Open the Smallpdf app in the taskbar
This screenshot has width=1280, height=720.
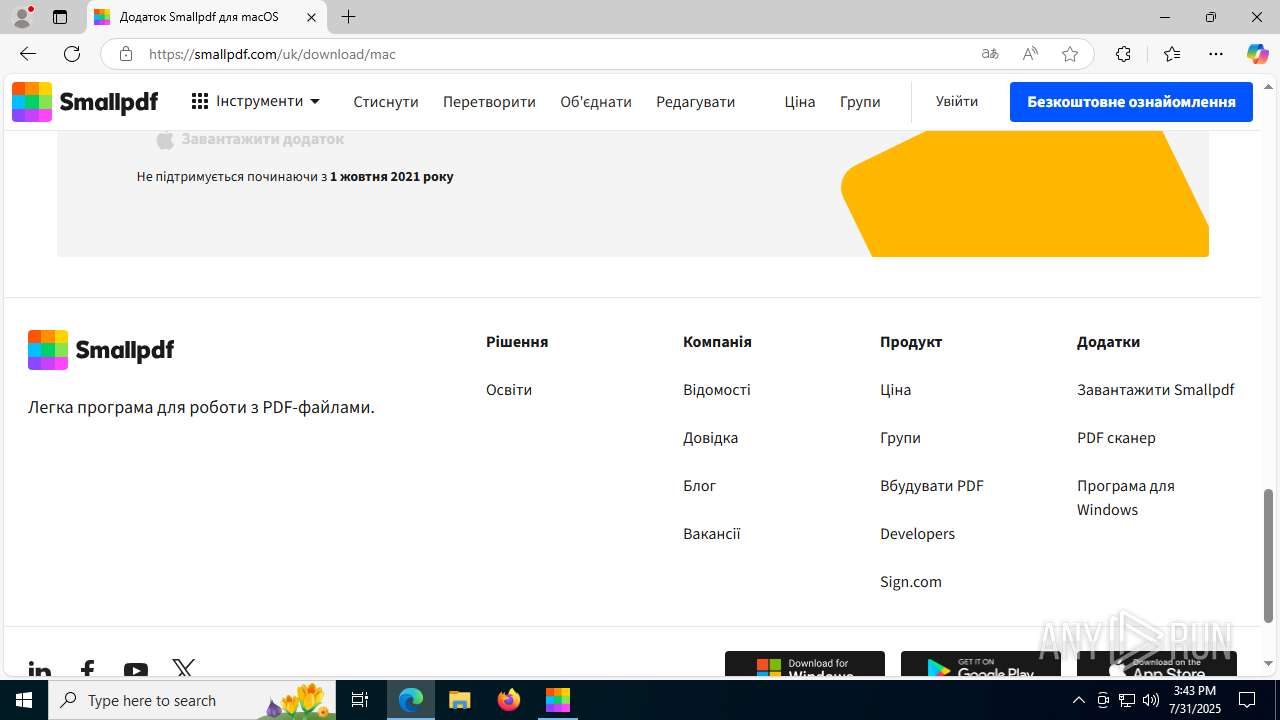pyautogui.click(x=557, y=700)
